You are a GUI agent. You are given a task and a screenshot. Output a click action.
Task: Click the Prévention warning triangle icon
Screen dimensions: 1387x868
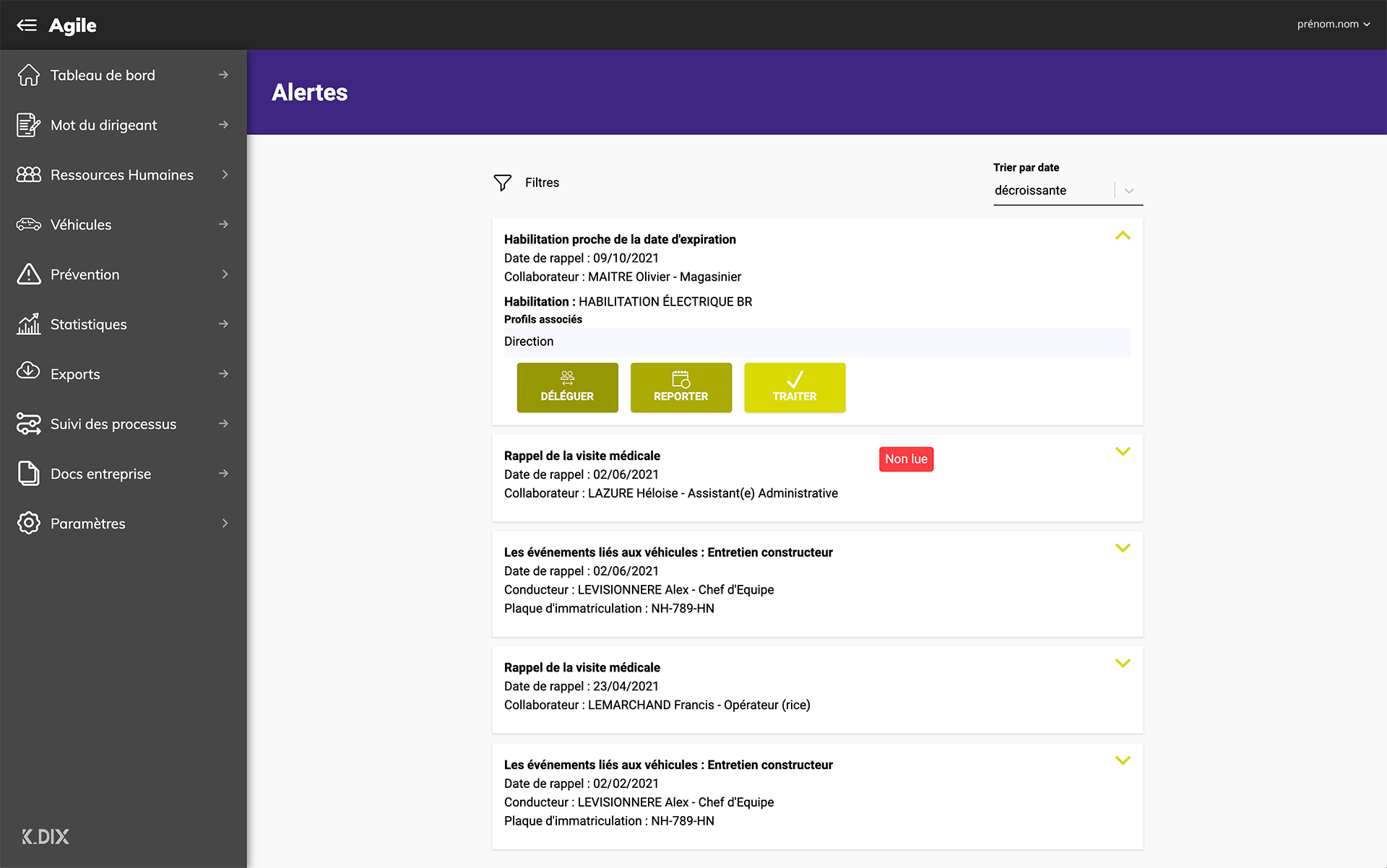29,274
